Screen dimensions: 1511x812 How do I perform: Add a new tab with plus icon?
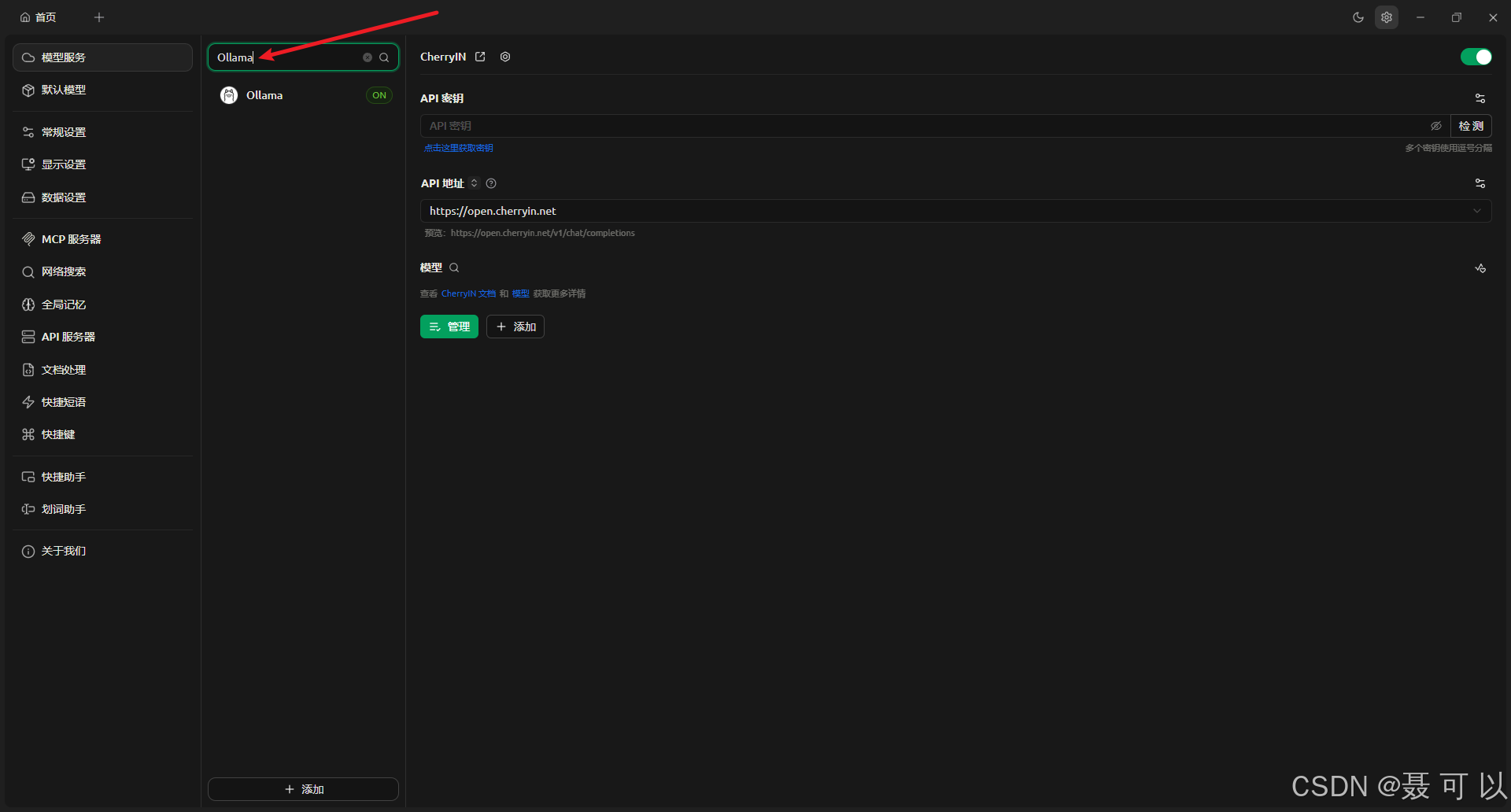99,17
